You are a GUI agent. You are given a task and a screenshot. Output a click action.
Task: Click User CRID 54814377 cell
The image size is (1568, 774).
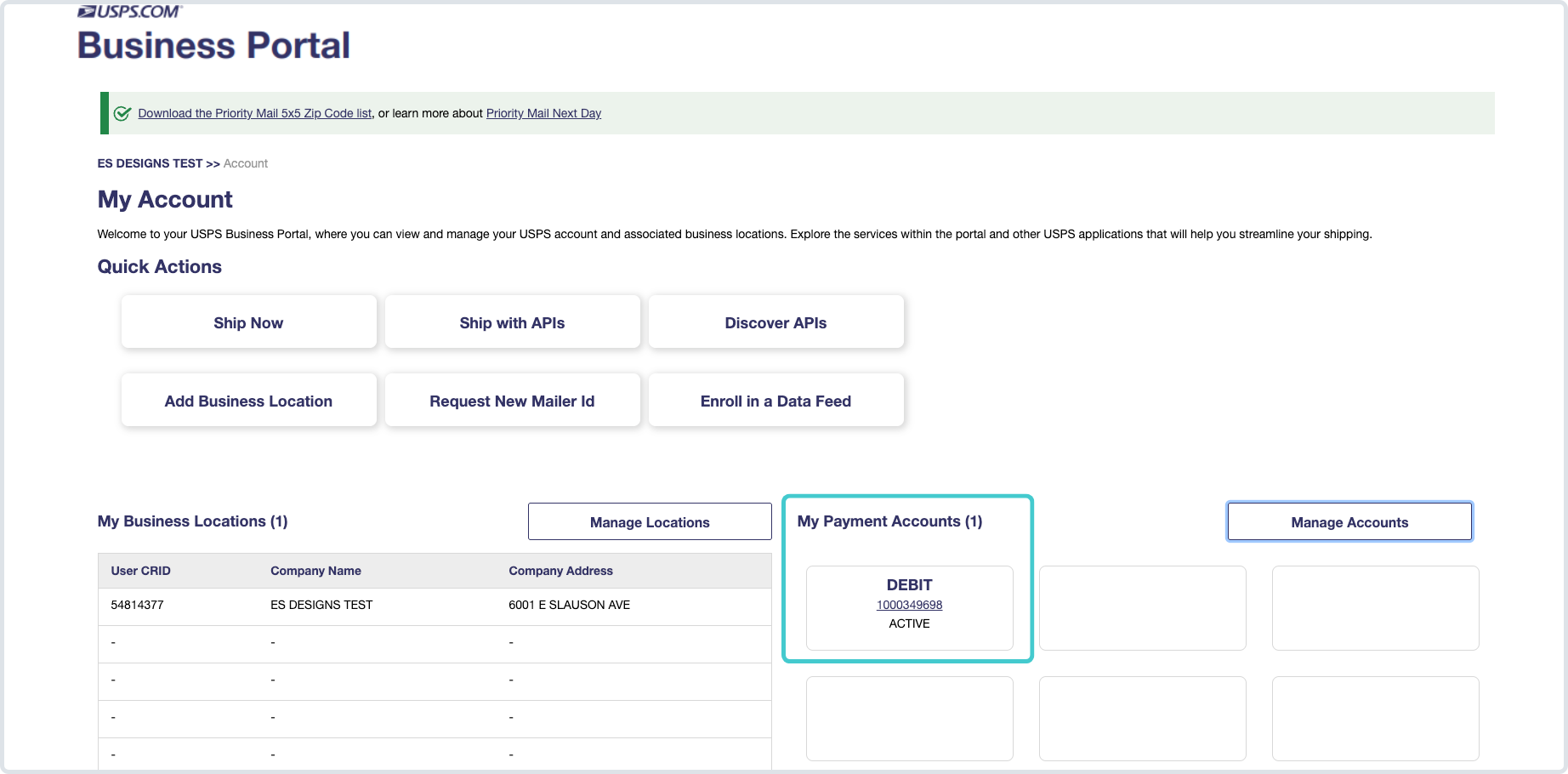pos(137,605)
